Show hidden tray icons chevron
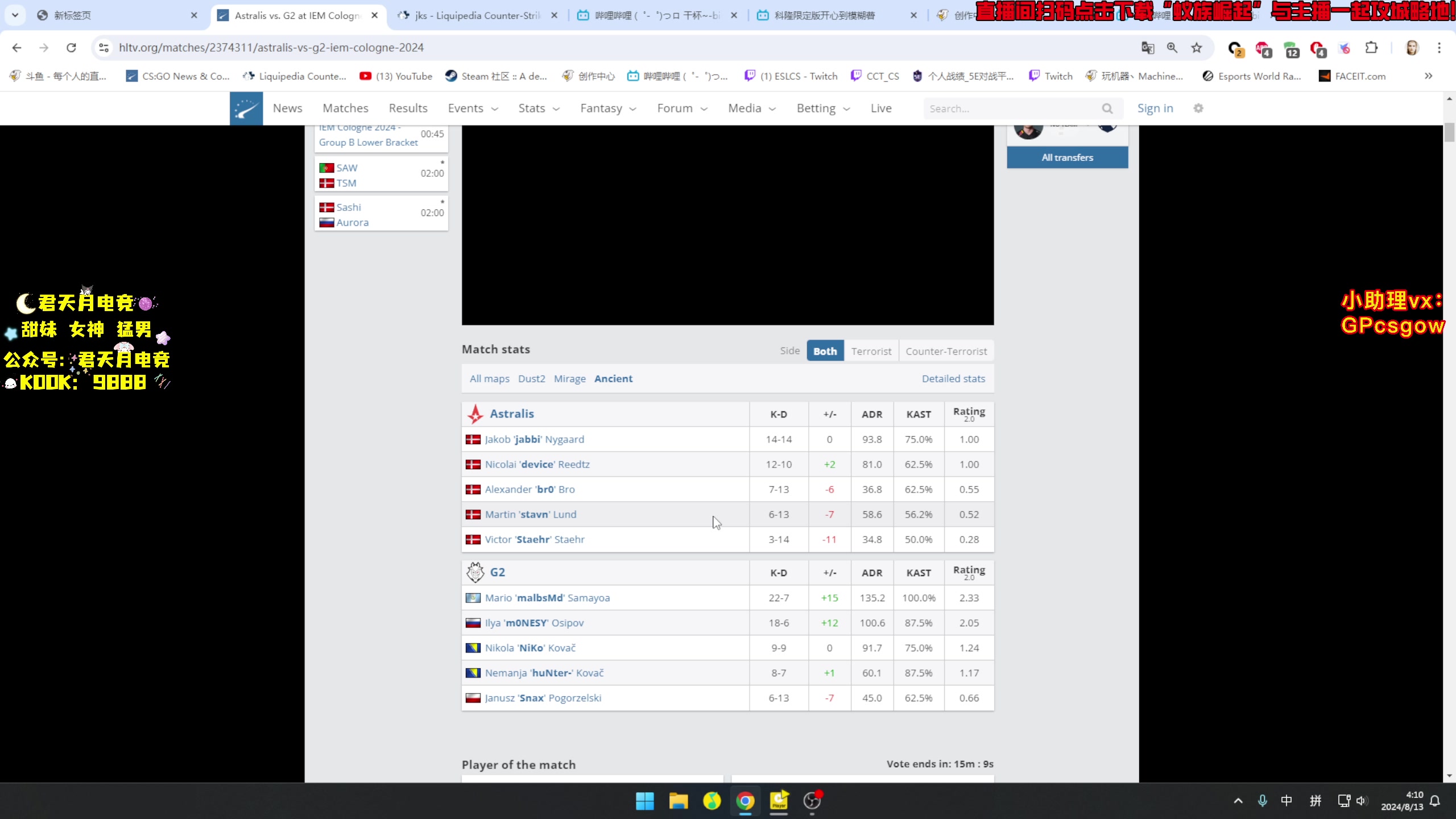Screen dimensions: 1456x819 (x=1238, y=801)
